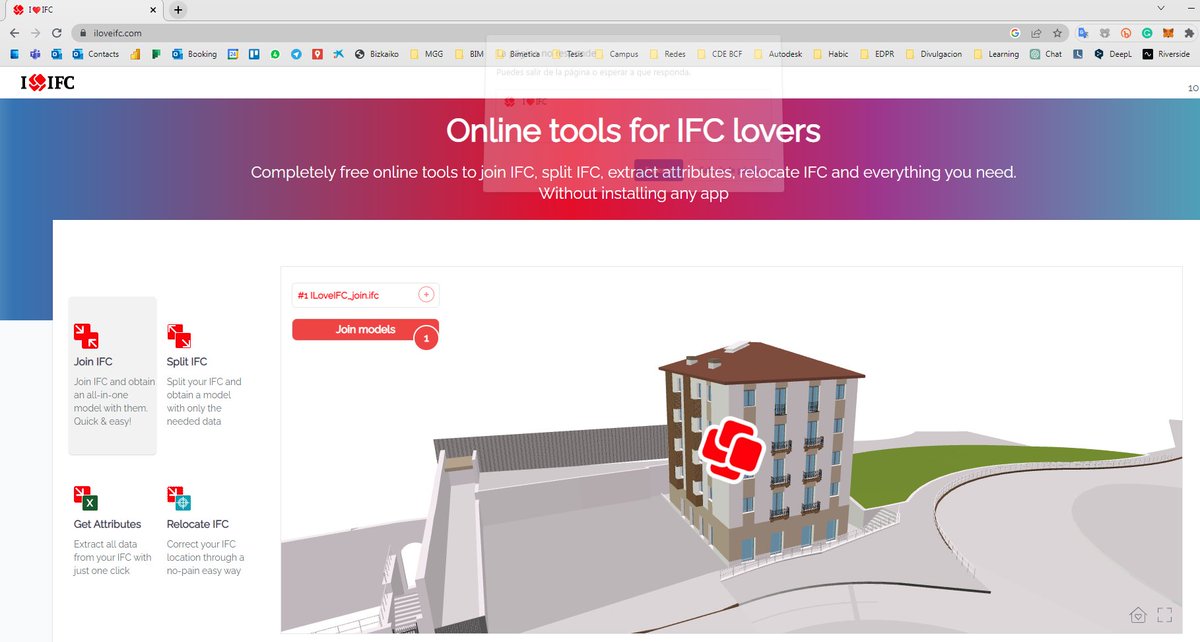Open the Google Maps pin bookmark
1200x642 pixels.
click(317, 54)
